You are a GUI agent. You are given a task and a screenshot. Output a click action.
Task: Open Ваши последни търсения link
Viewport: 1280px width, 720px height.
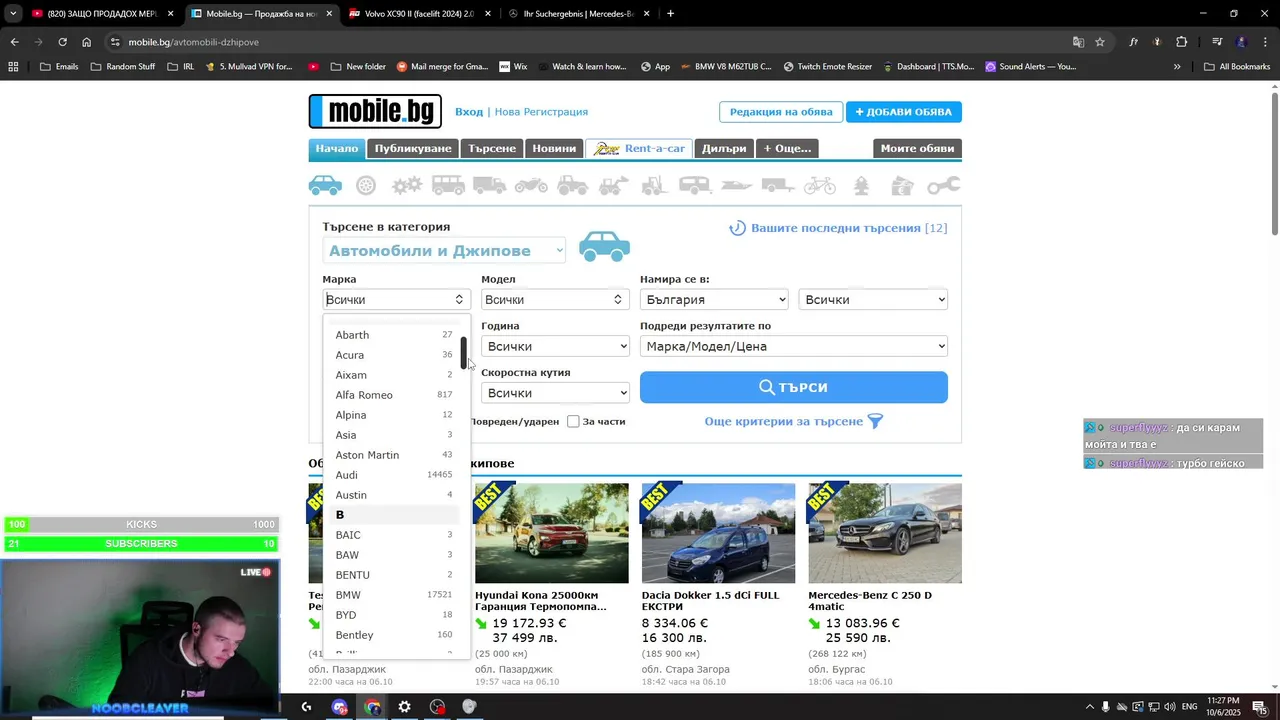click(838, 228)
